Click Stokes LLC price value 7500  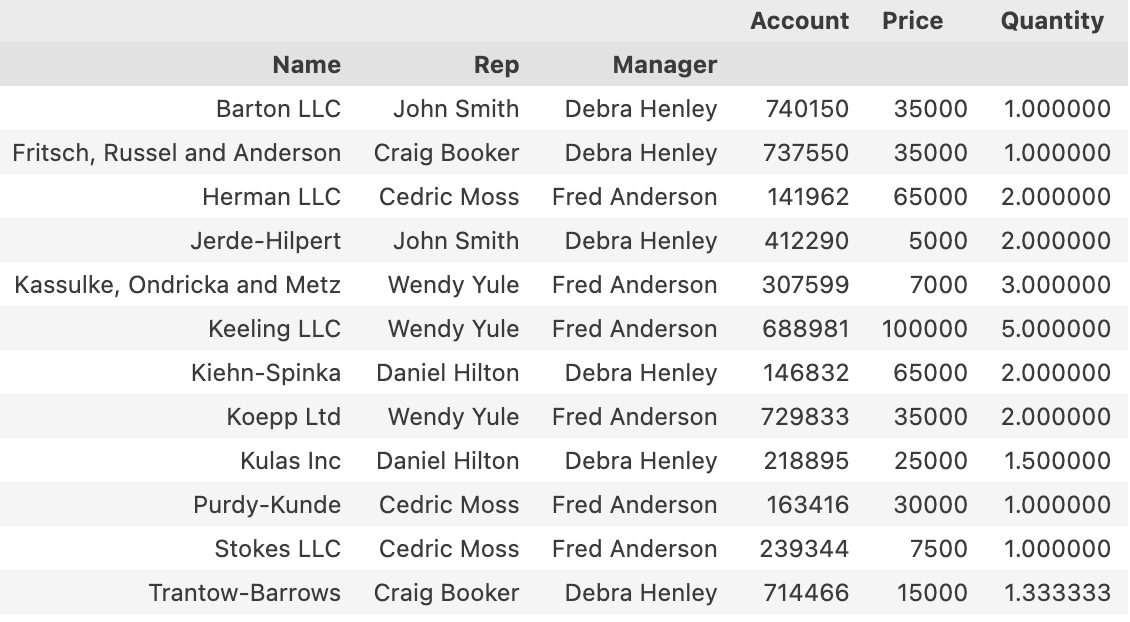click(939, 549)
